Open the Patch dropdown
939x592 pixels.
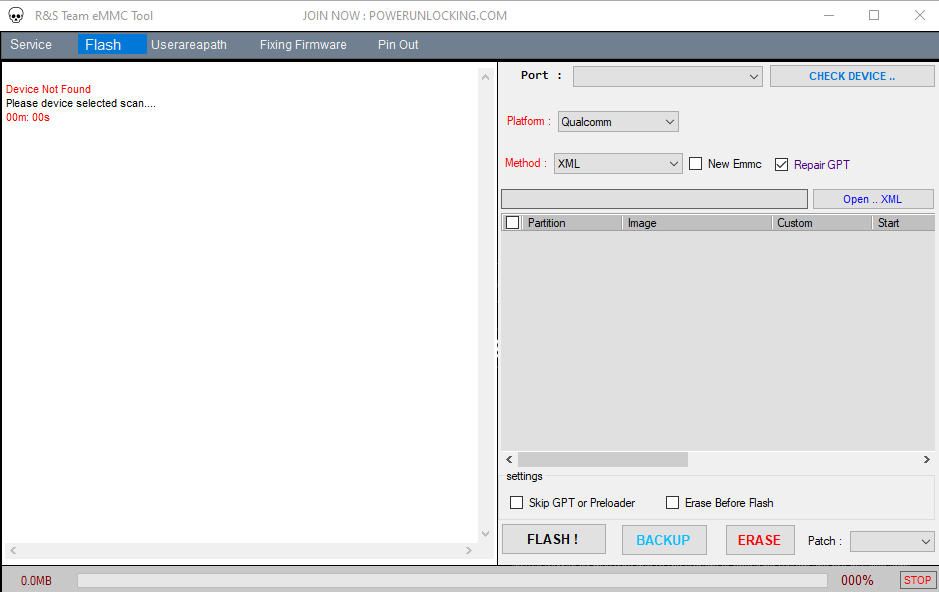891,541
